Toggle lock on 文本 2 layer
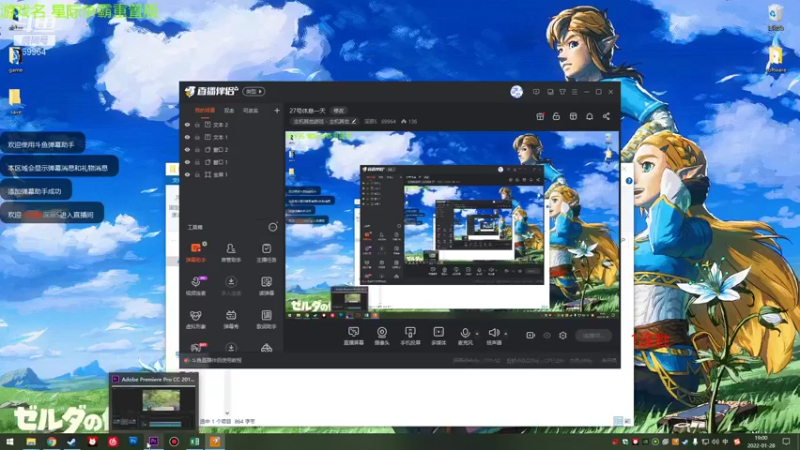The image size is (800, 450). [197, 124]
